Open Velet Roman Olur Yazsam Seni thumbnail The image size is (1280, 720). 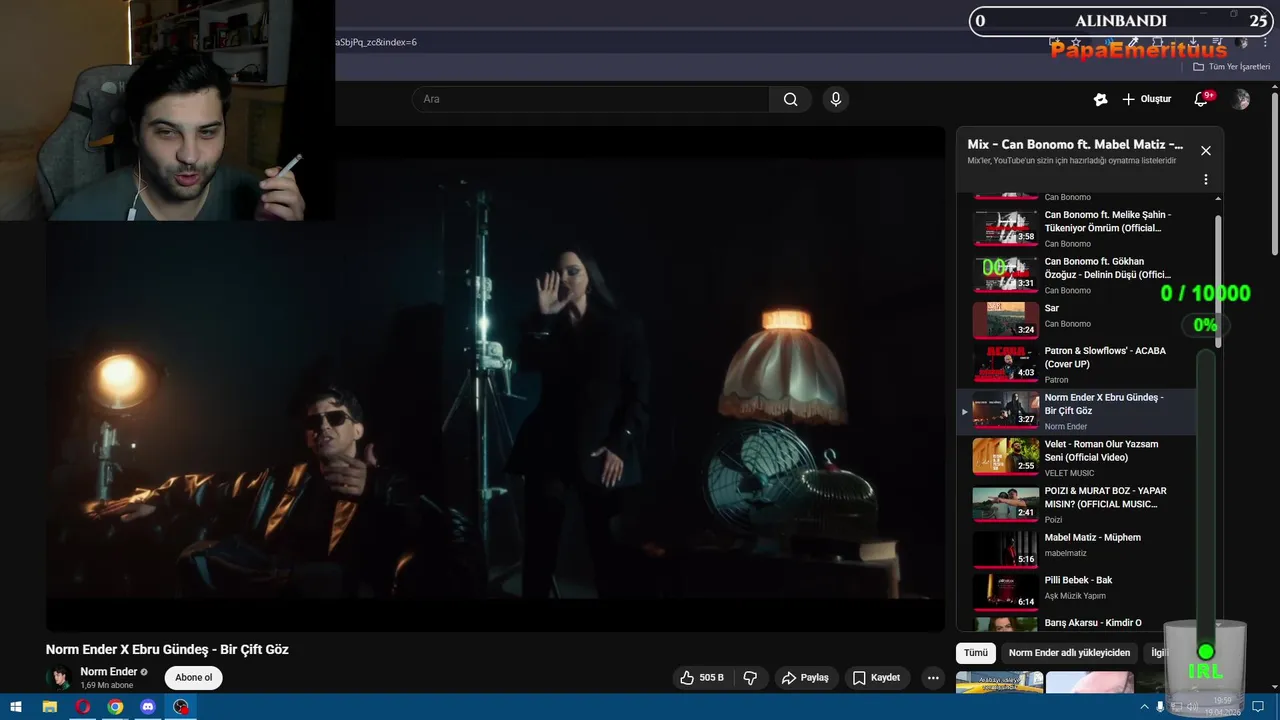1005,456
